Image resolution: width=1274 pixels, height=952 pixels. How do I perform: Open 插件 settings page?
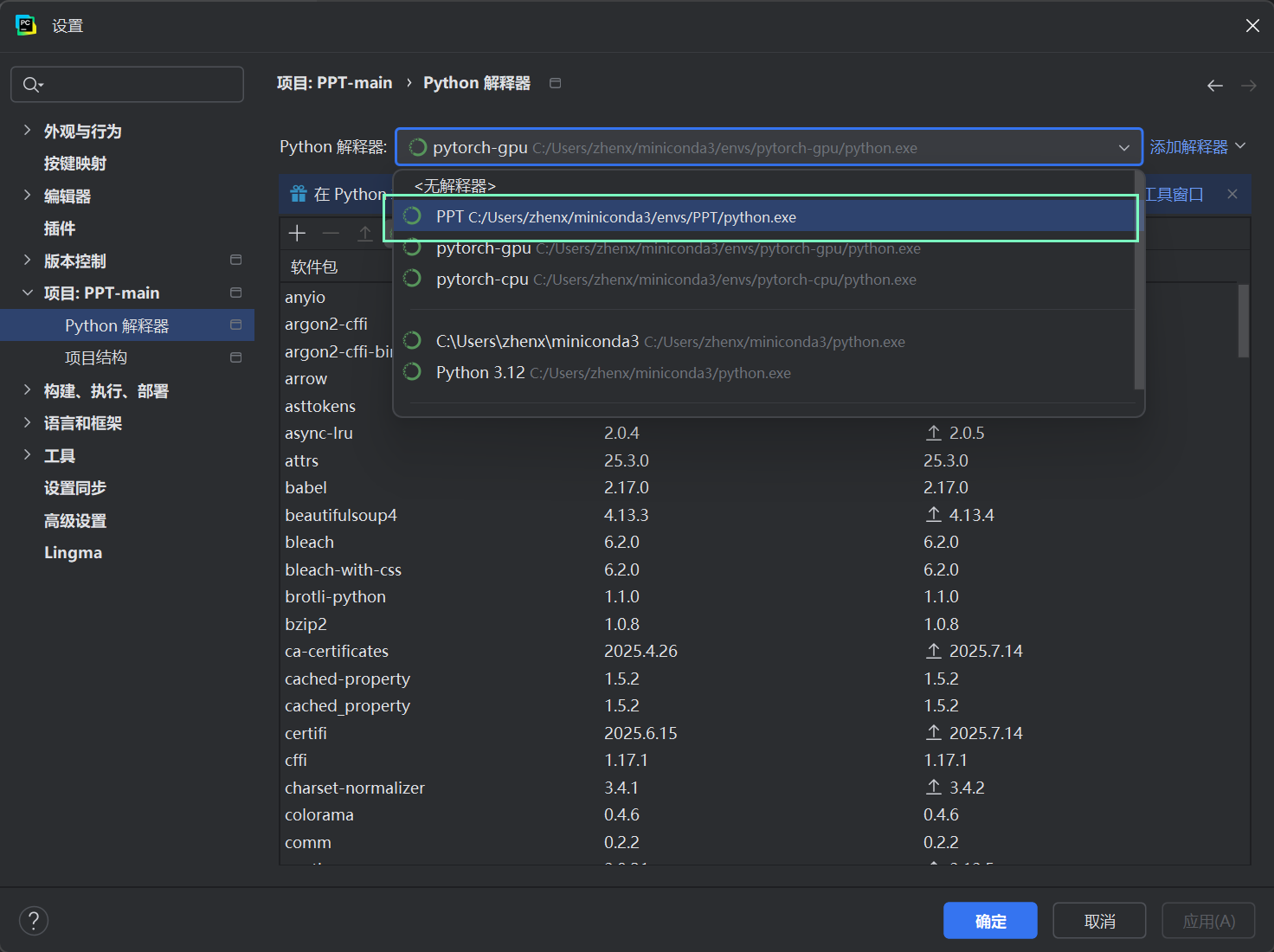60,228
